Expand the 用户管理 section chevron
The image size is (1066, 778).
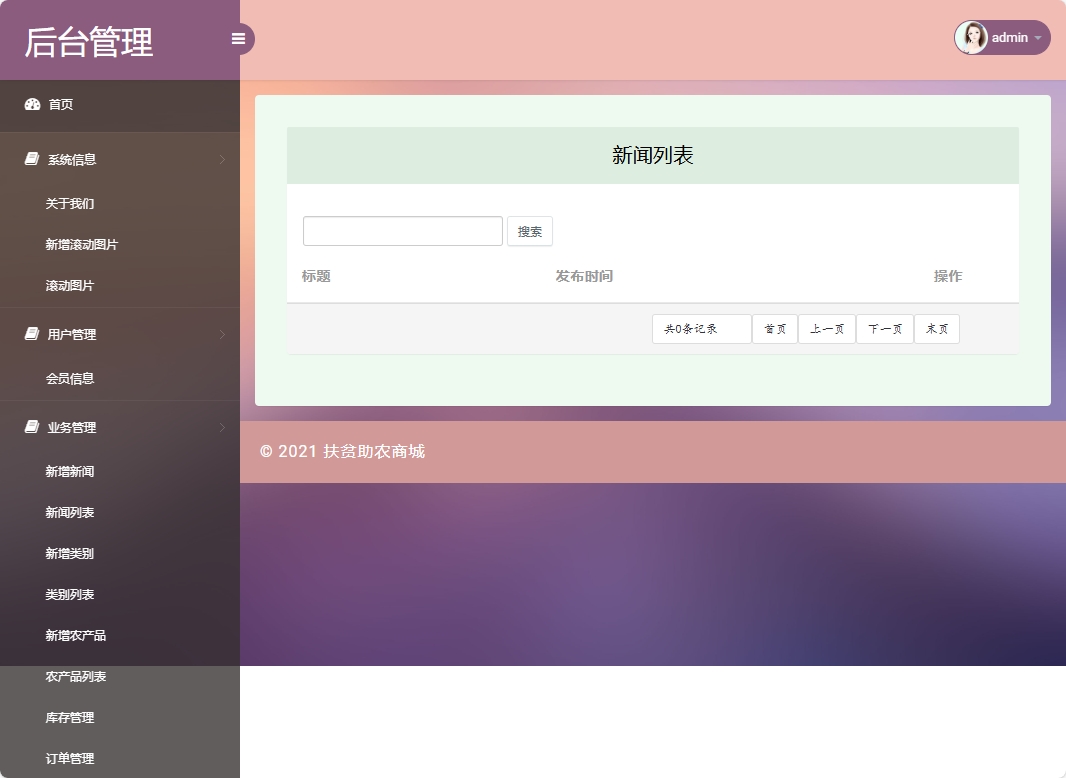[x=222, y=334]
